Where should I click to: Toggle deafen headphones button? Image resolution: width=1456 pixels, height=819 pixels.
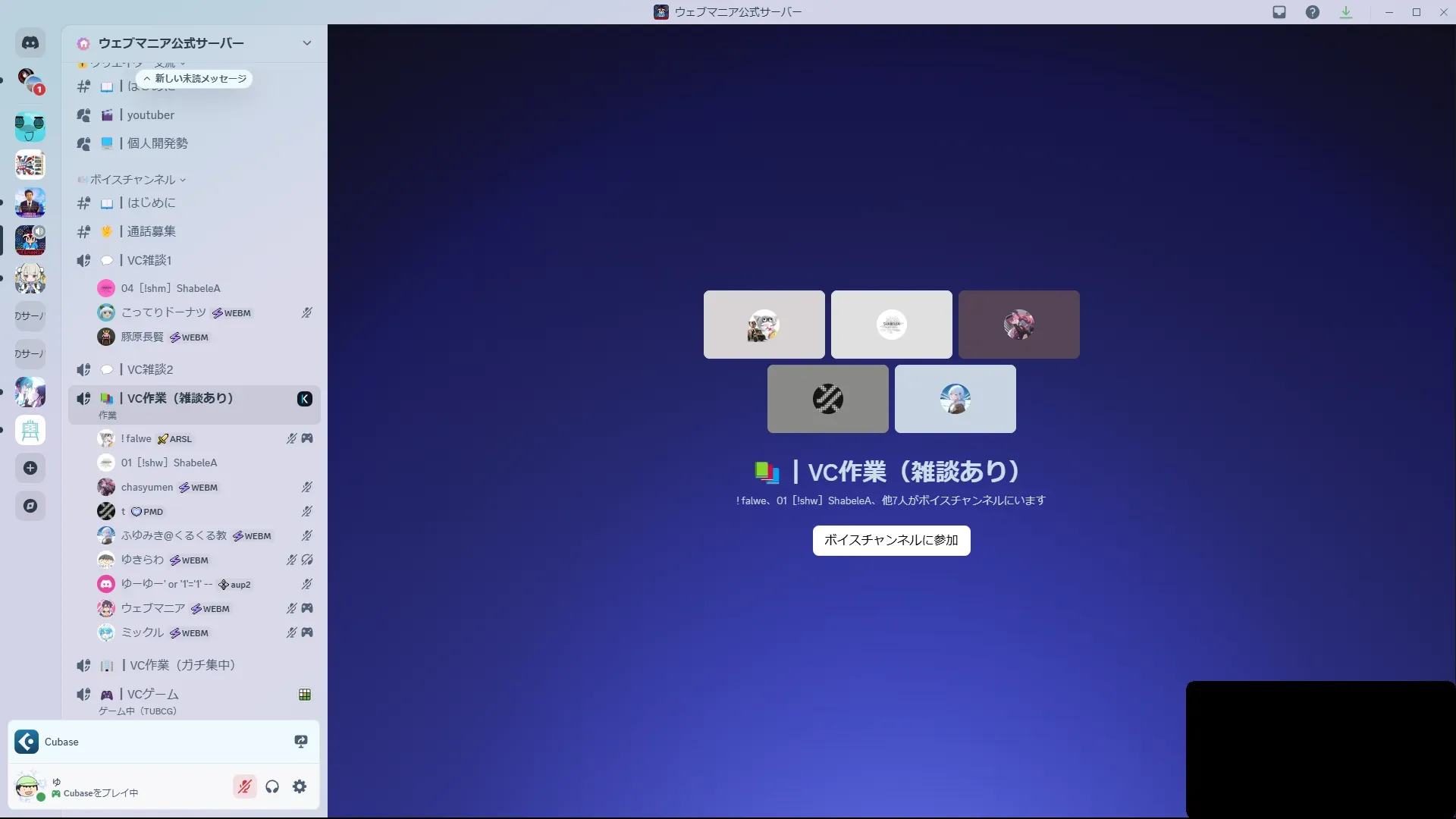[272, 786]
